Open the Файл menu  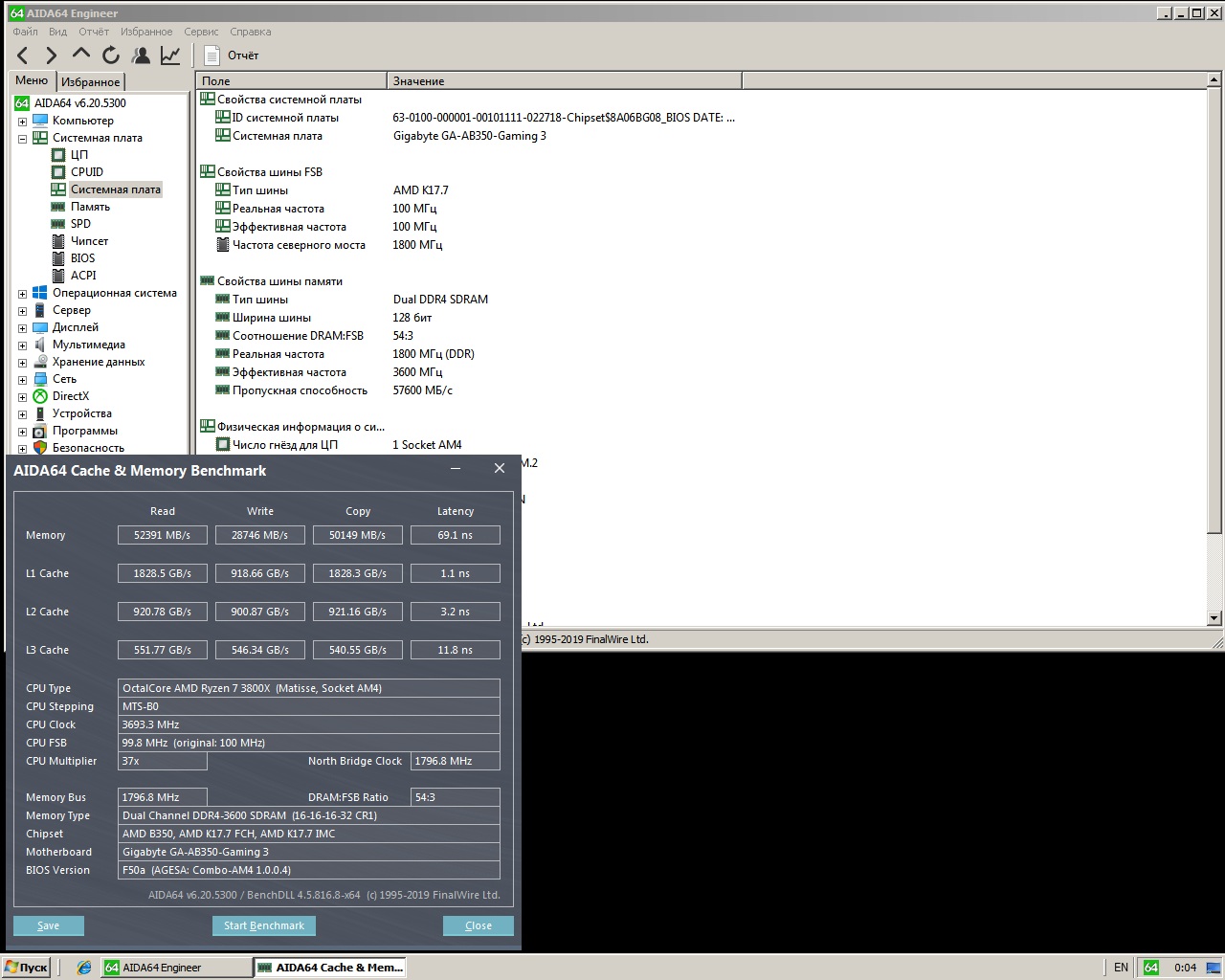click(x=26, y=32)
